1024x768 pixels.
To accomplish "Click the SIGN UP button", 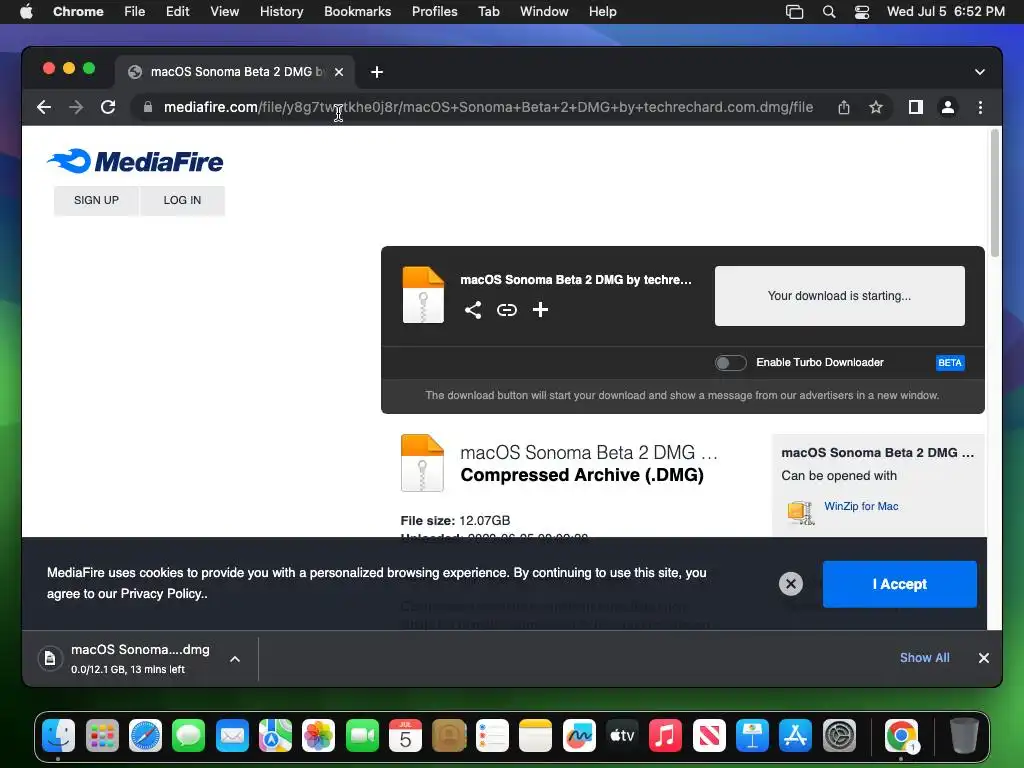I will pos(96,200).
